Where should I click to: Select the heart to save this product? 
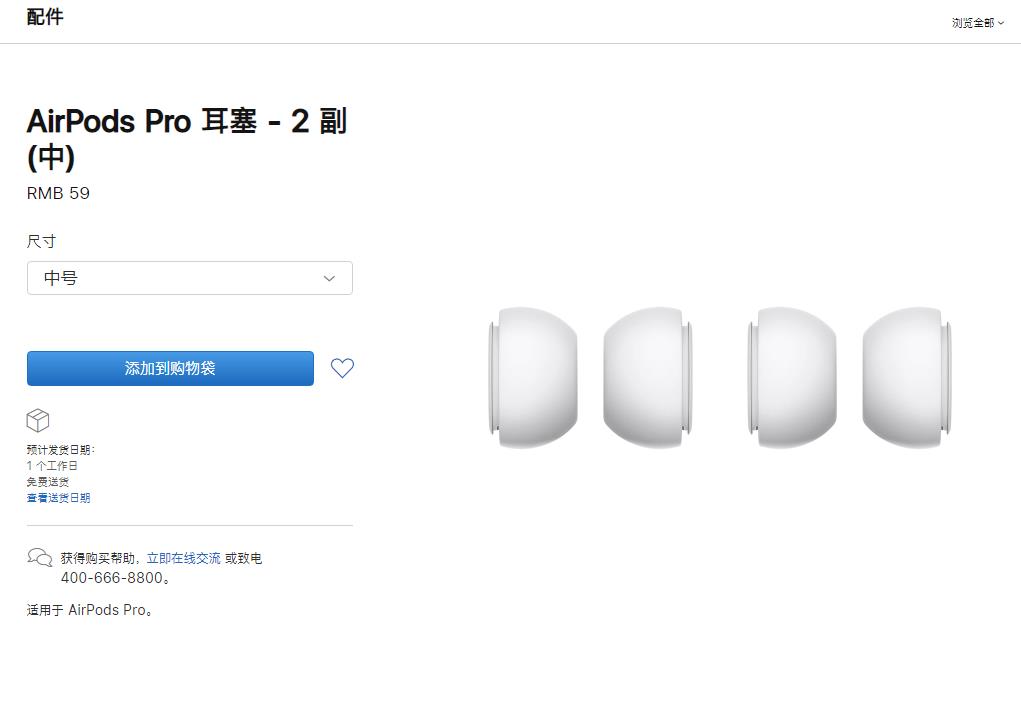coord(341,368)
